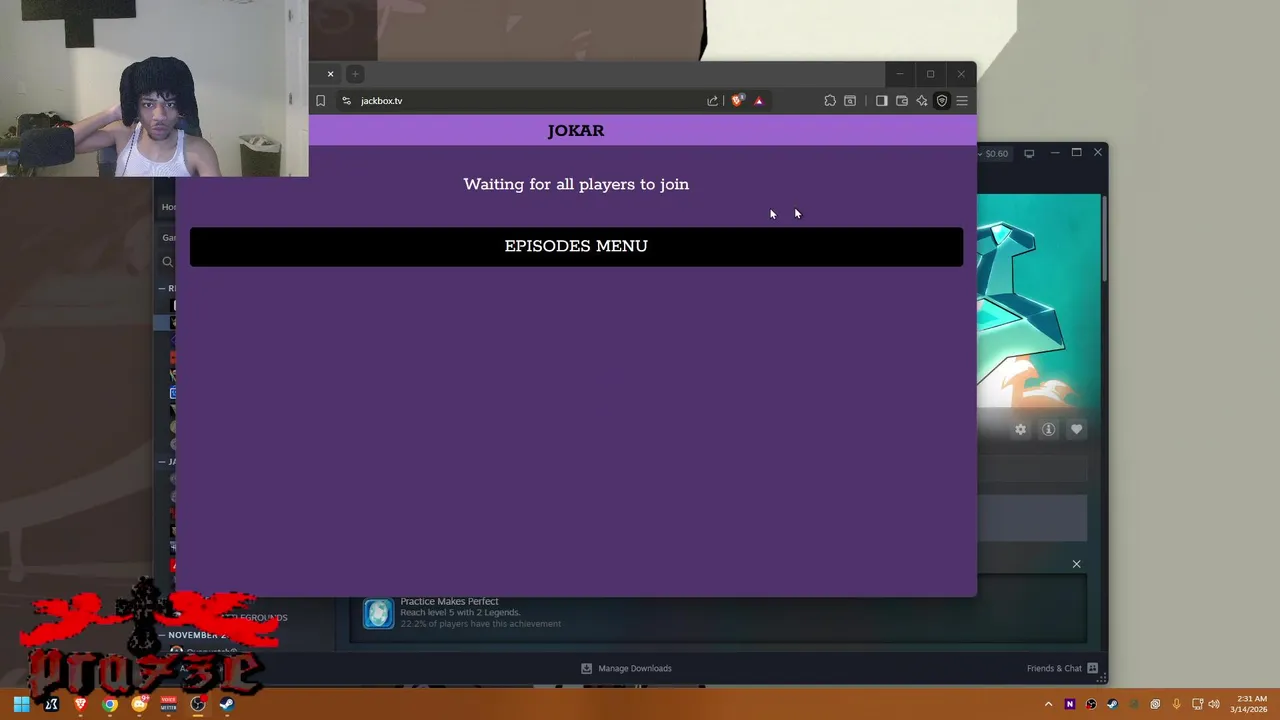Image resolution: width=1280 pixels, height=720 pixels.
Task: Bookmark the page in the browser
Action: pos(320,101)
